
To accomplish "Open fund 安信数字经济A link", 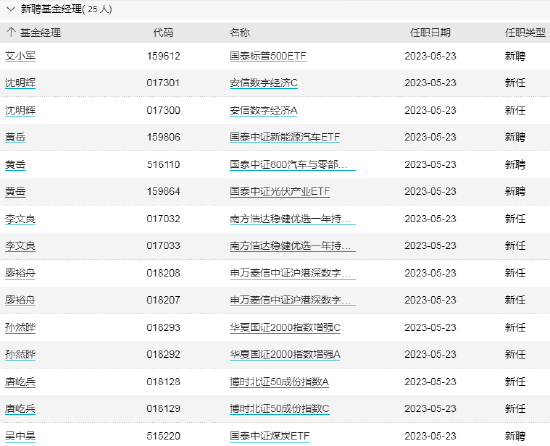I will tap(263, 110).
